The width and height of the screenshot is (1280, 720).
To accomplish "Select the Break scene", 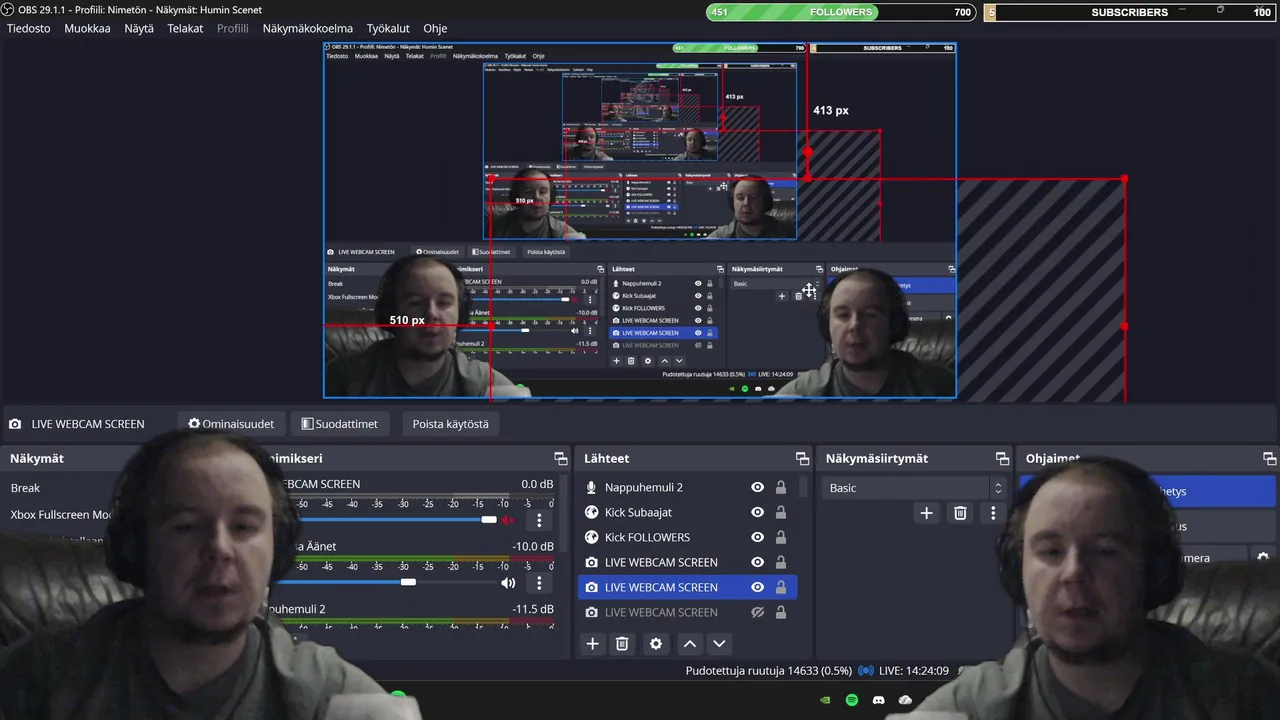I will click(x=25, y=488).
